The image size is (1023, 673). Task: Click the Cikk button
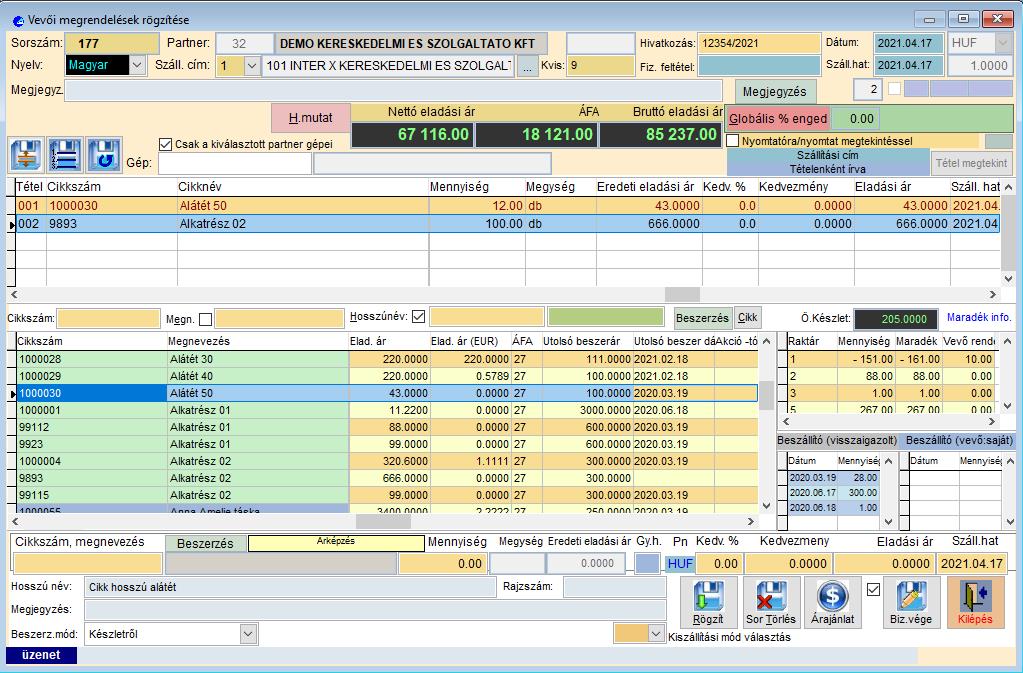747,318
